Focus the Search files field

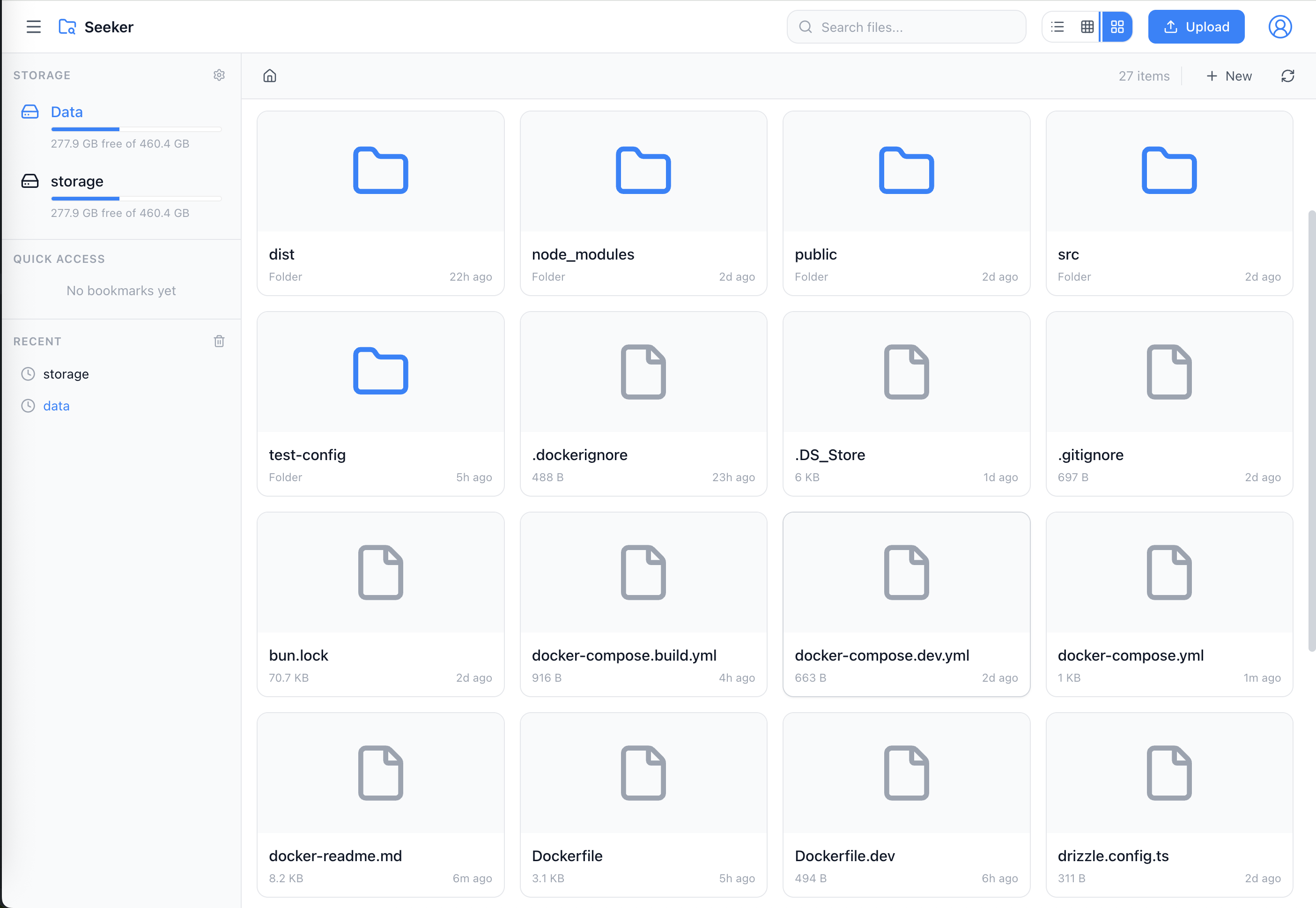click(916, 27)
